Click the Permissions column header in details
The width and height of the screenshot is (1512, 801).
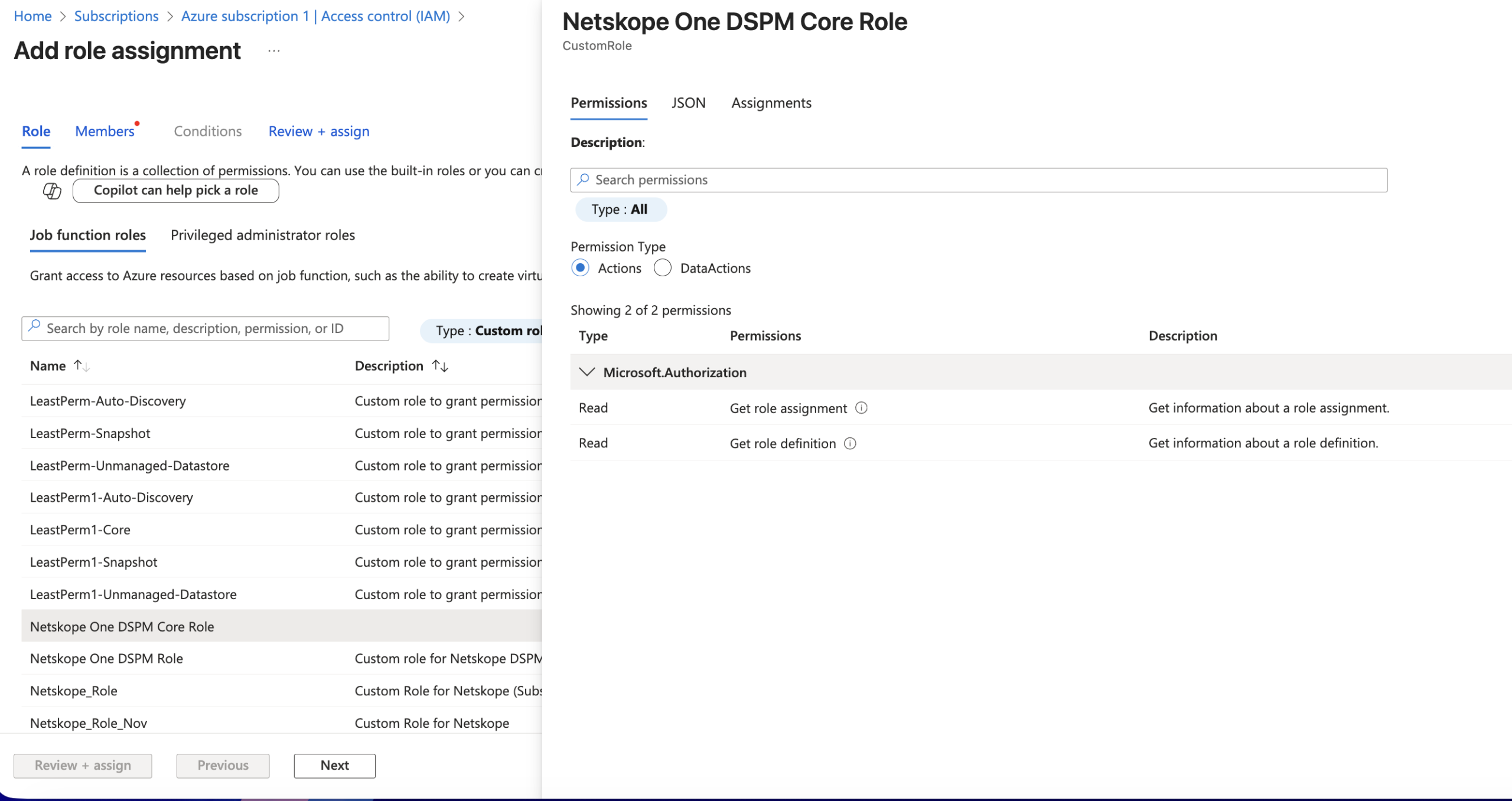765,336
